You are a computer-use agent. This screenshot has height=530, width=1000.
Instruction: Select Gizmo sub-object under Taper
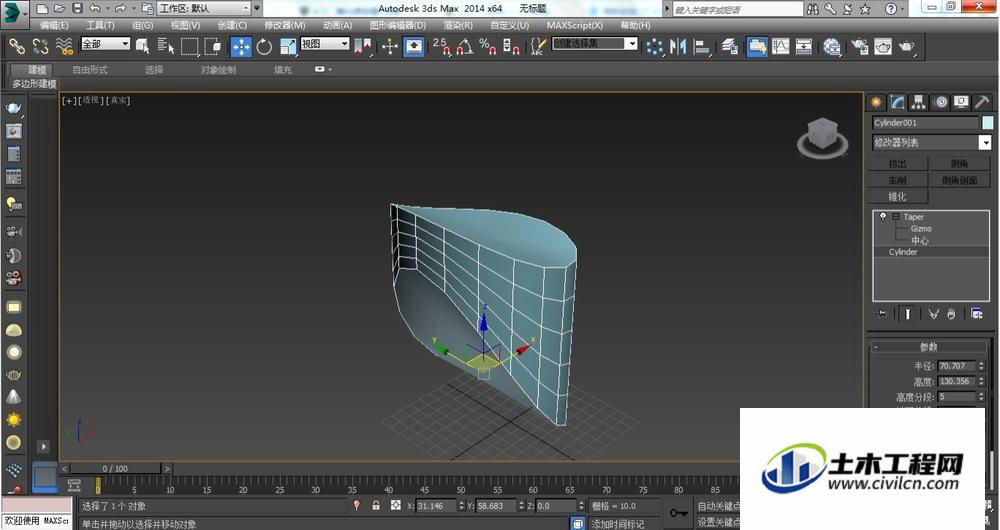921,228
